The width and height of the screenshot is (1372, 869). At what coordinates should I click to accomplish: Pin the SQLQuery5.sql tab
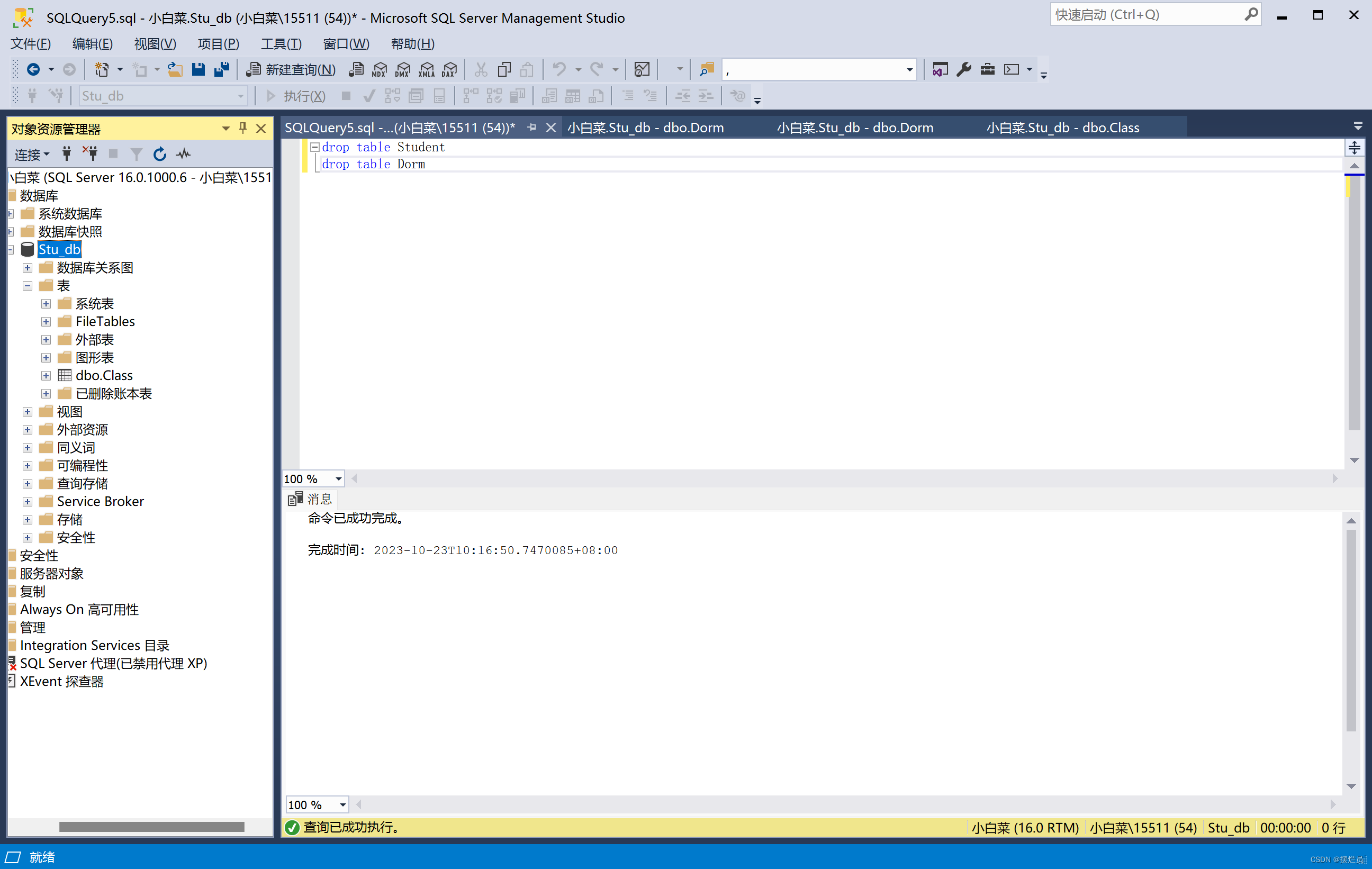tap(531, 128)
